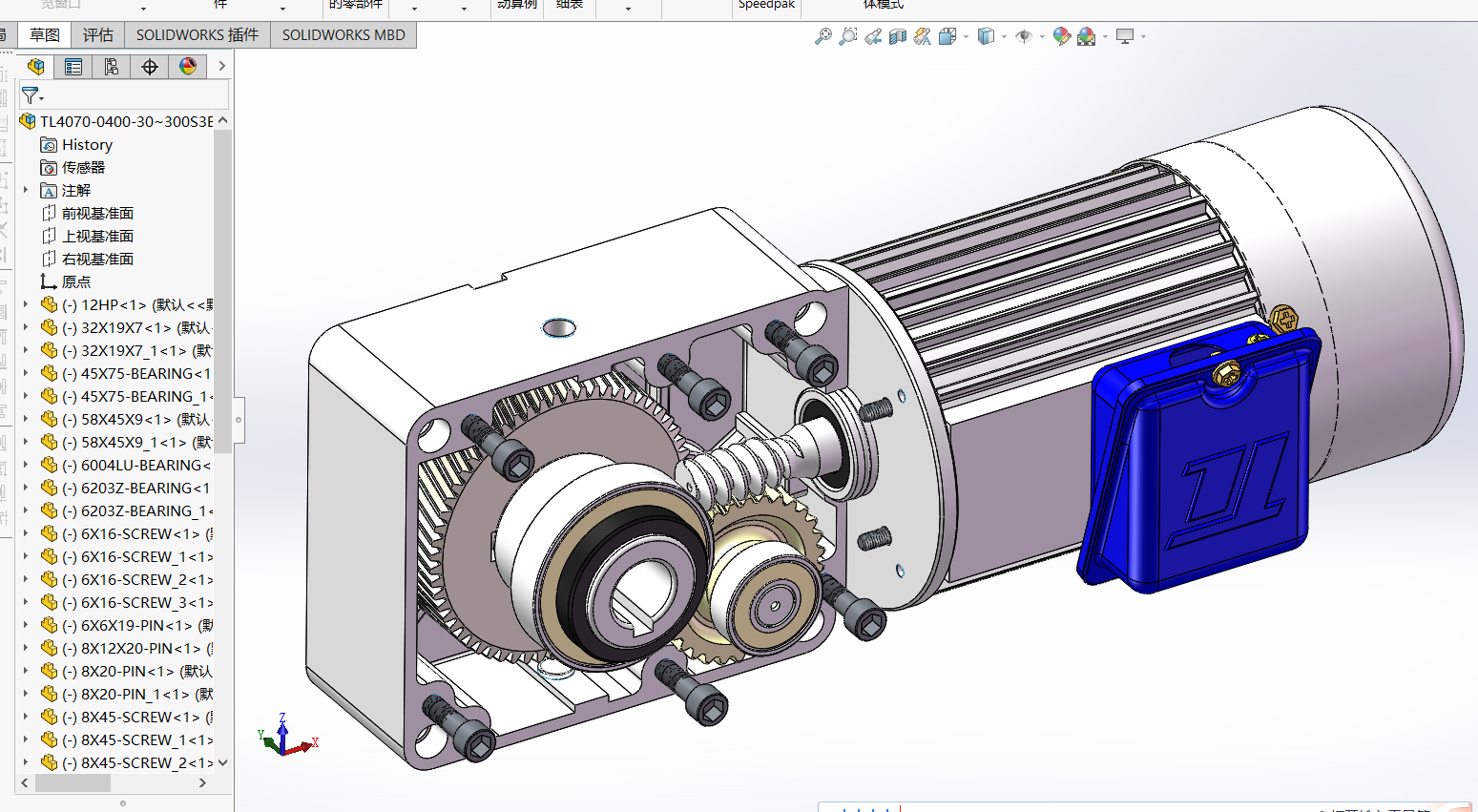Toggle the Section View tool
Viewport: 1478px width, 812px height.
pos(898,36)
